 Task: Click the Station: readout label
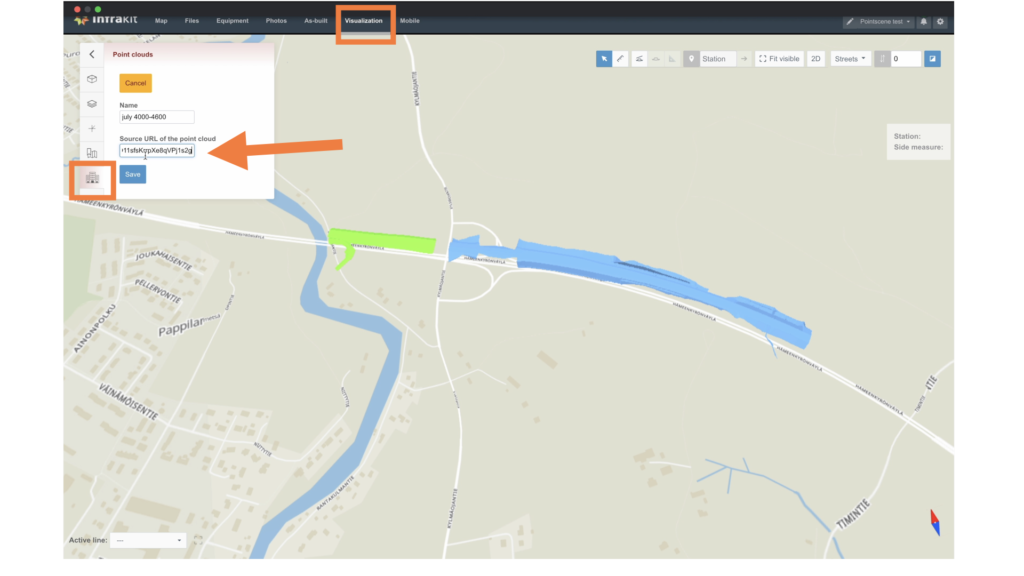click(907, 136)
